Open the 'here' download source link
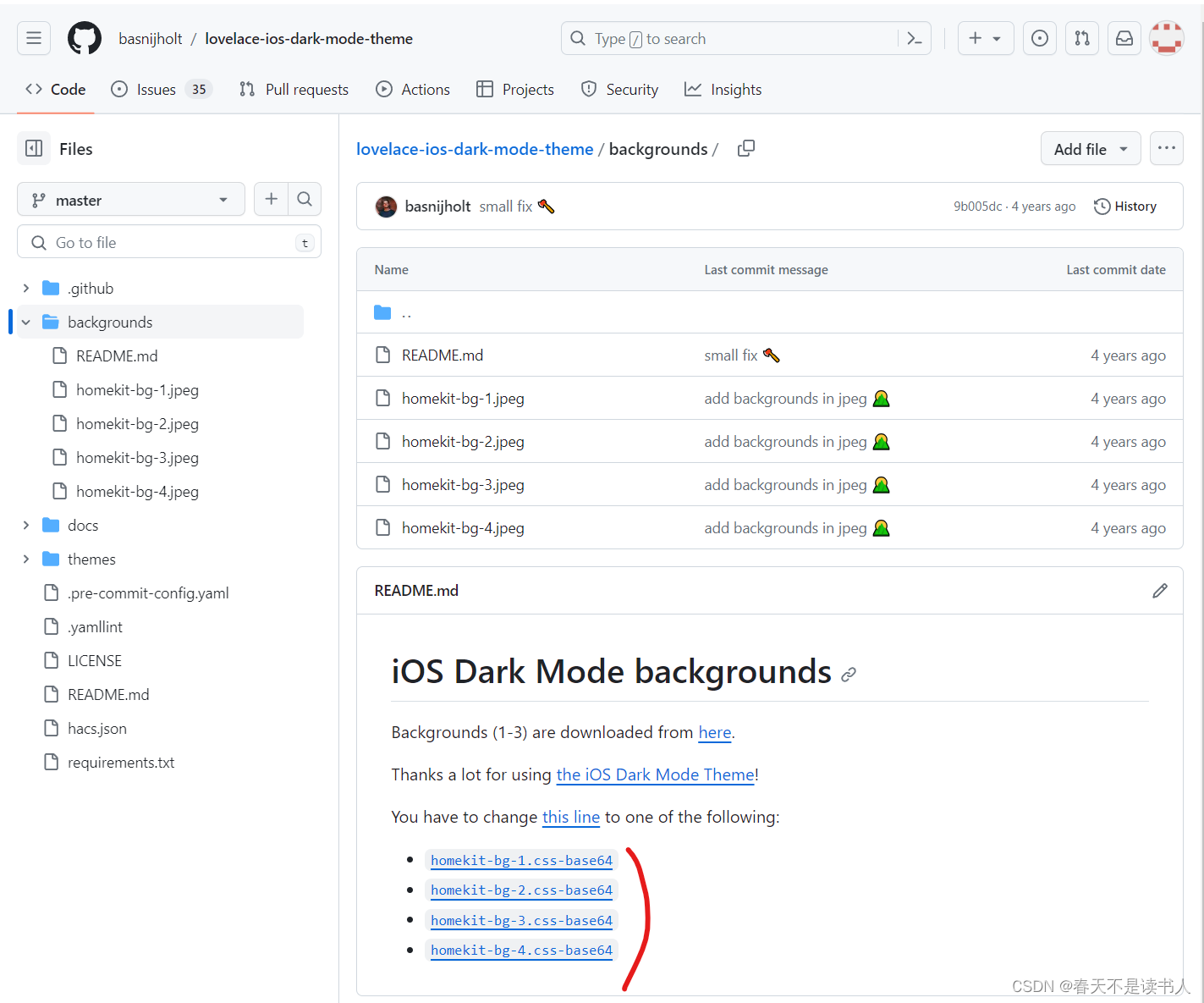 coord(715,733)
